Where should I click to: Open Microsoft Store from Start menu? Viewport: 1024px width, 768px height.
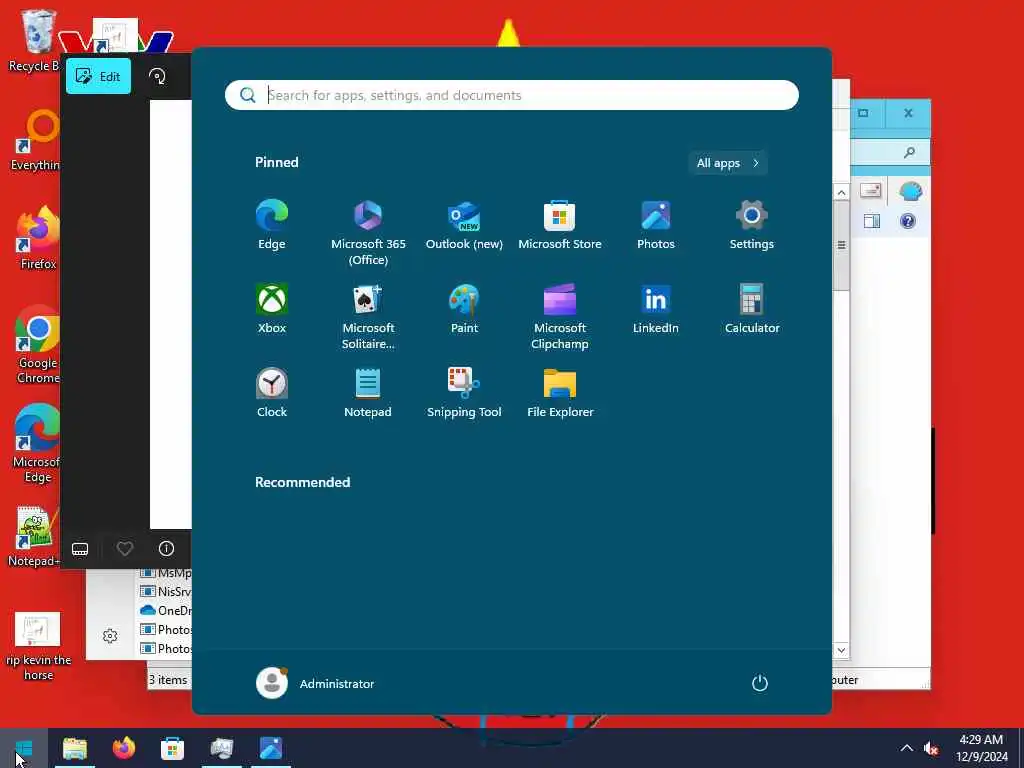coord(560,225)
